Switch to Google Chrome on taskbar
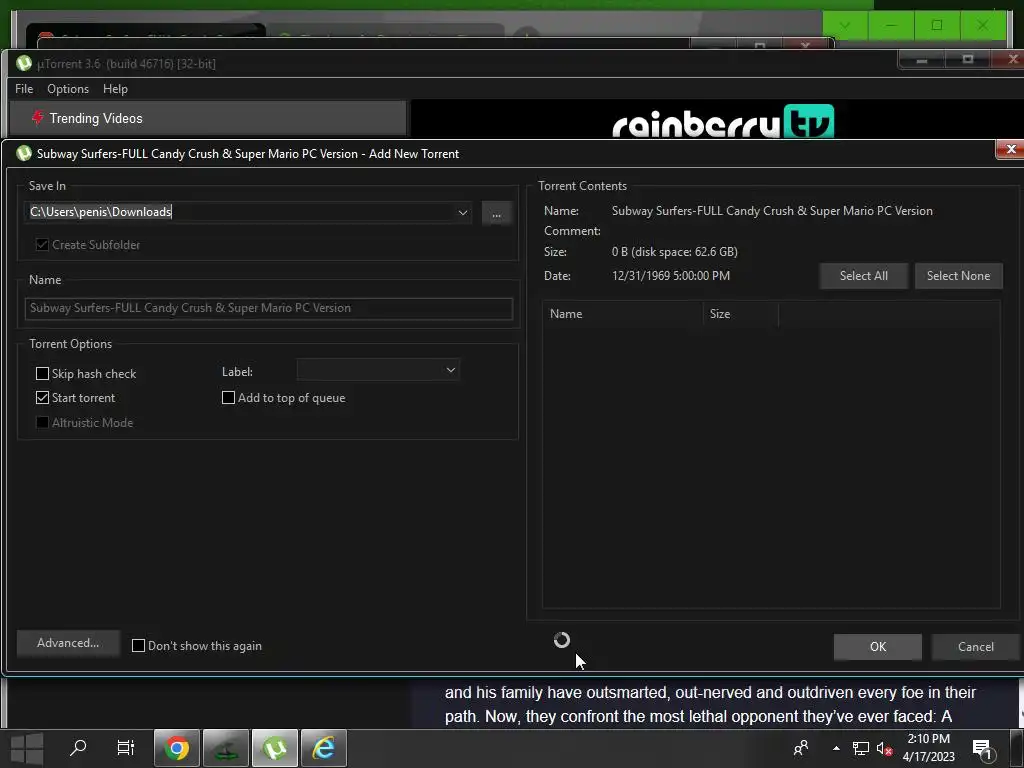The width and height of the screenshot is (1024, 768). click(176, 748)
